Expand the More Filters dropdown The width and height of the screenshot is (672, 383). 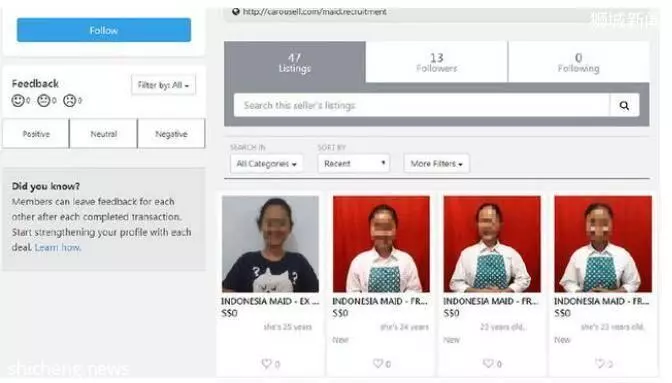436,164
